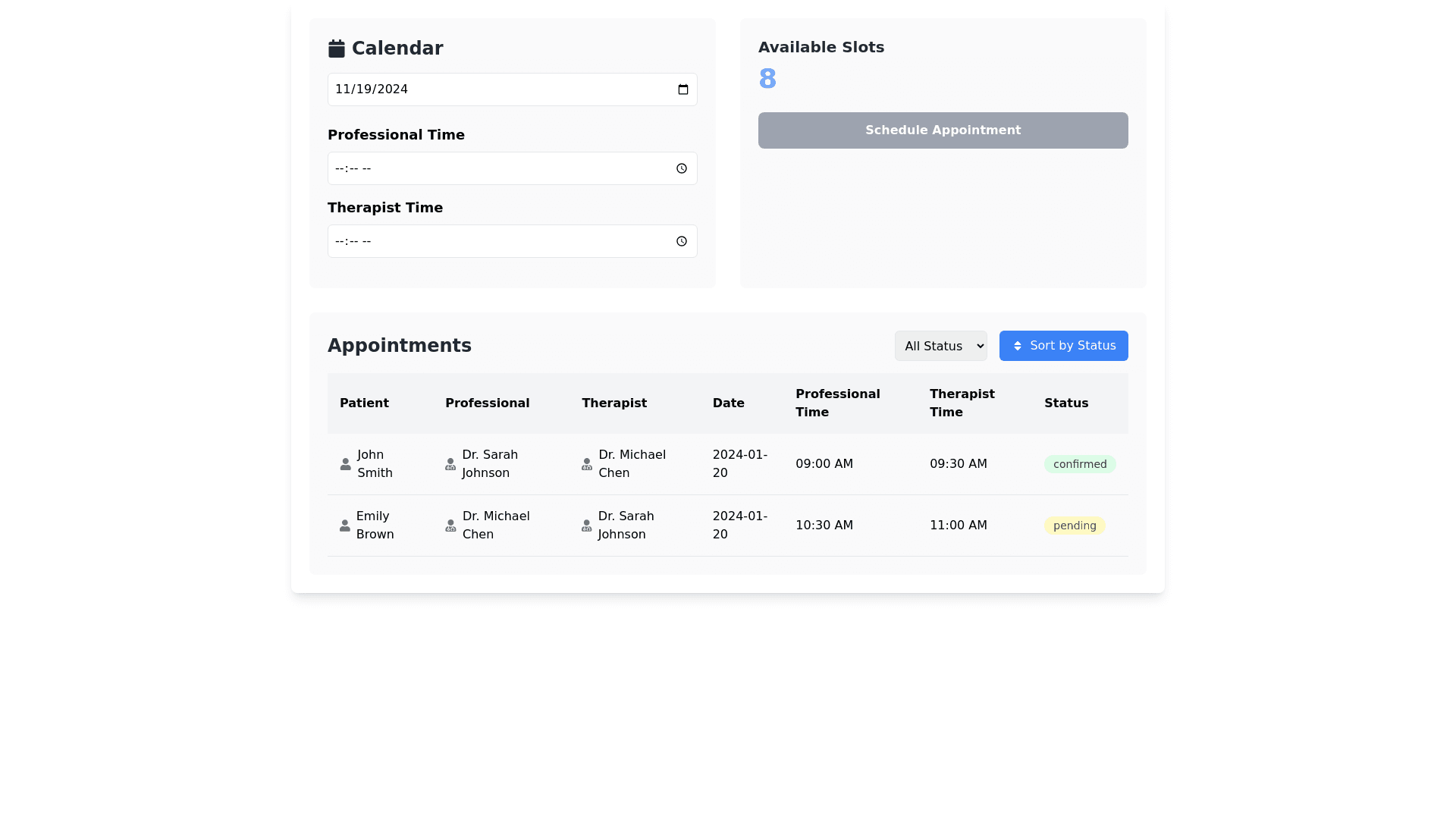Click the doctor icon beside Dr. Sarah Johnson
The height and width of the screenshot is (819, 1456).
point(450,463)
